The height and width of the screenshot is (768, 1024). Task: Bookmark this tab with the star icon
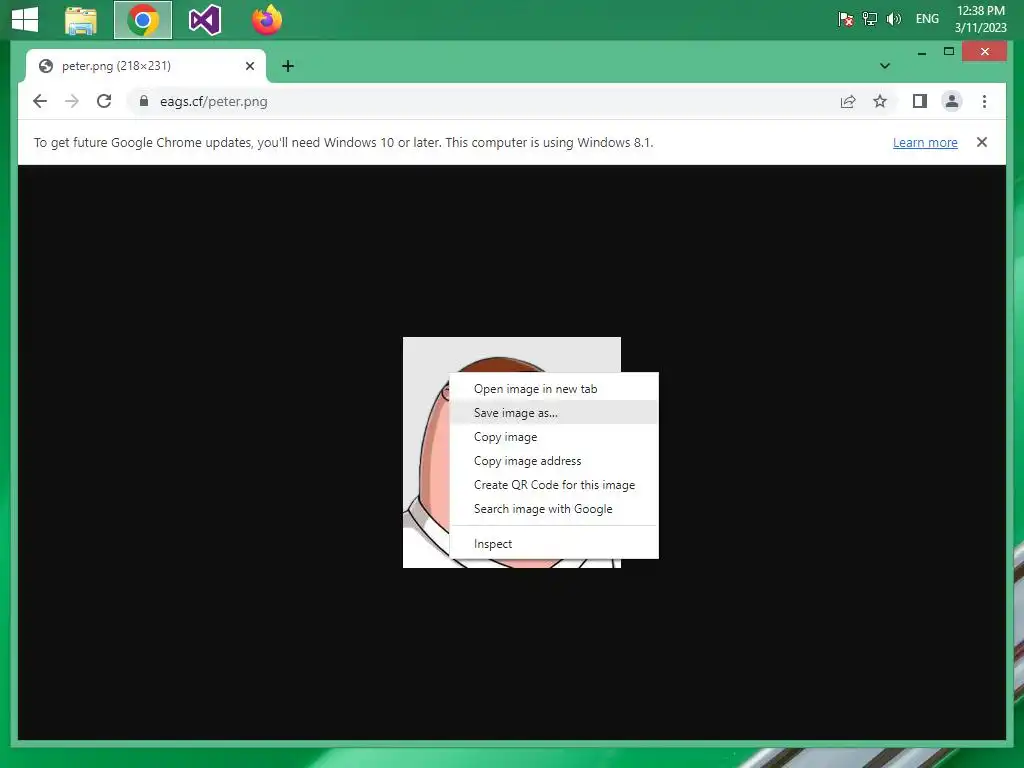coord(880,101)
